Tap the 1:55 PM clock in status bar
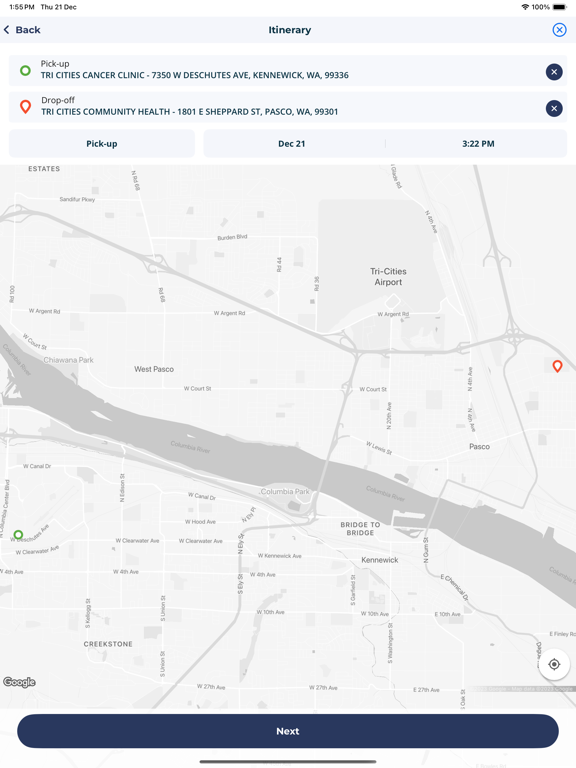The height and width of the screenshot is (768, 576). 22,7
